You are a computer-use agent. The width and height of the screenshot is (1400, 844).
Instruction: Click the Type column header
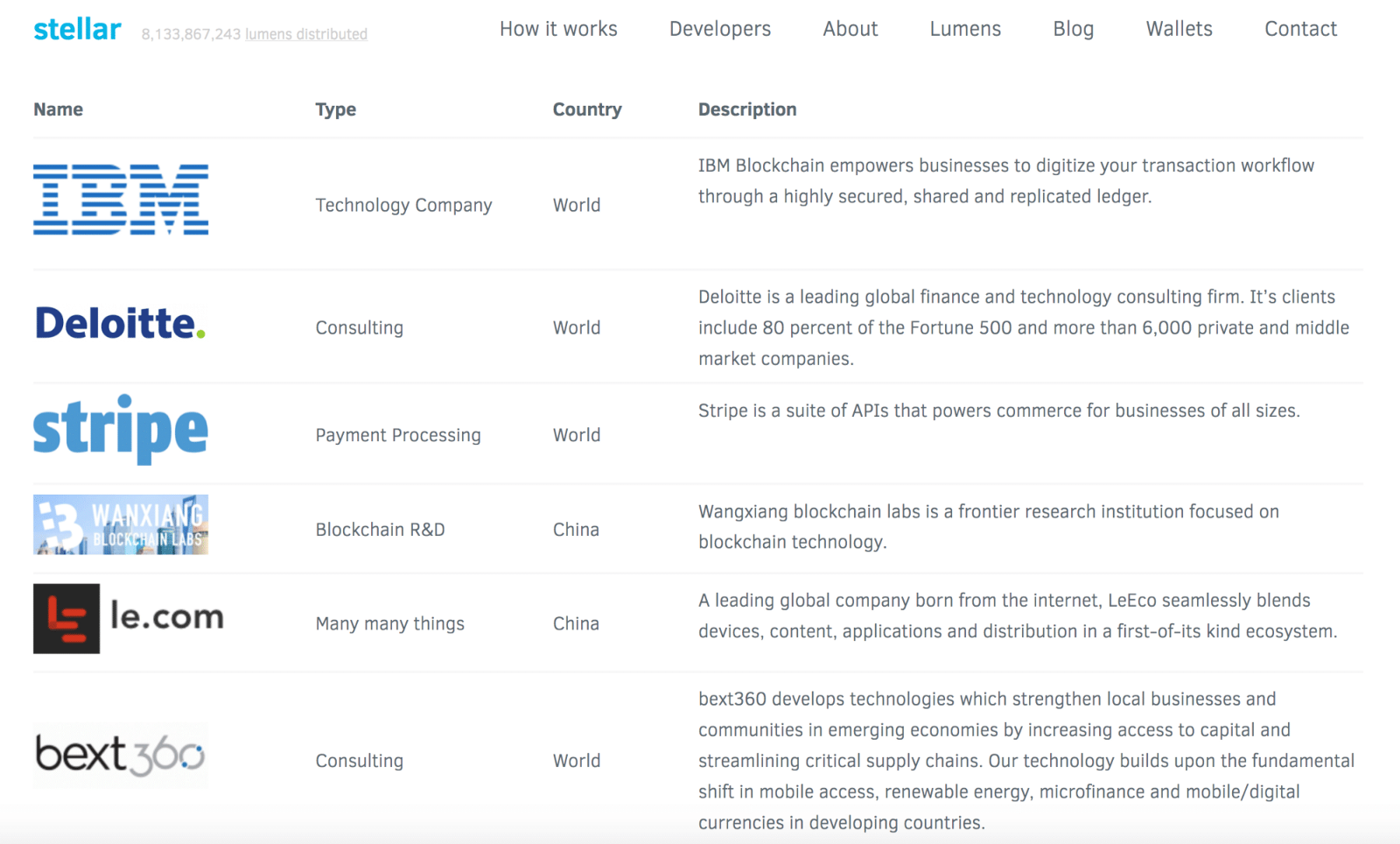click(336, 109)
